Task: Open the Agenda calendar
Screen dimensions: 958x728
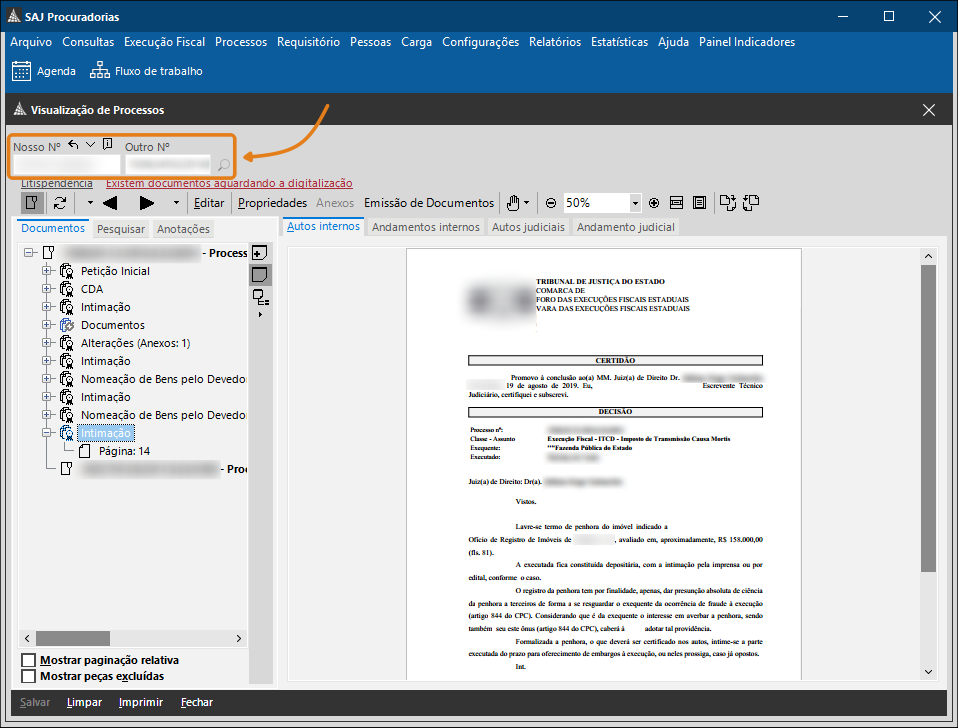Action: pyautogui.click(x=44, y=71)
